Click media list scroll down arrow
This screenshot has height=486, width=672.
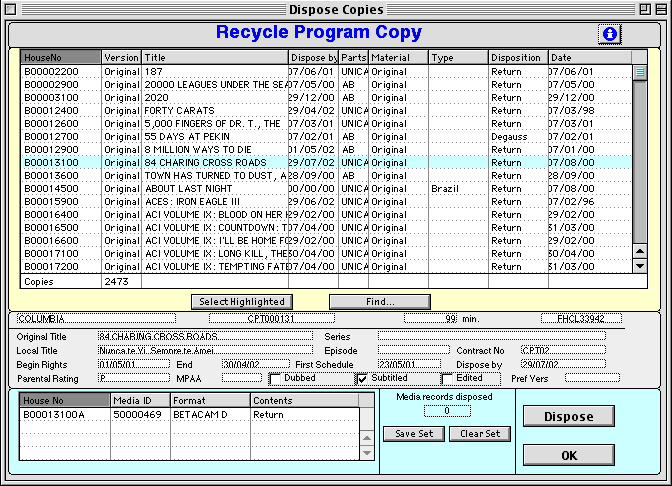click(367, 453)
